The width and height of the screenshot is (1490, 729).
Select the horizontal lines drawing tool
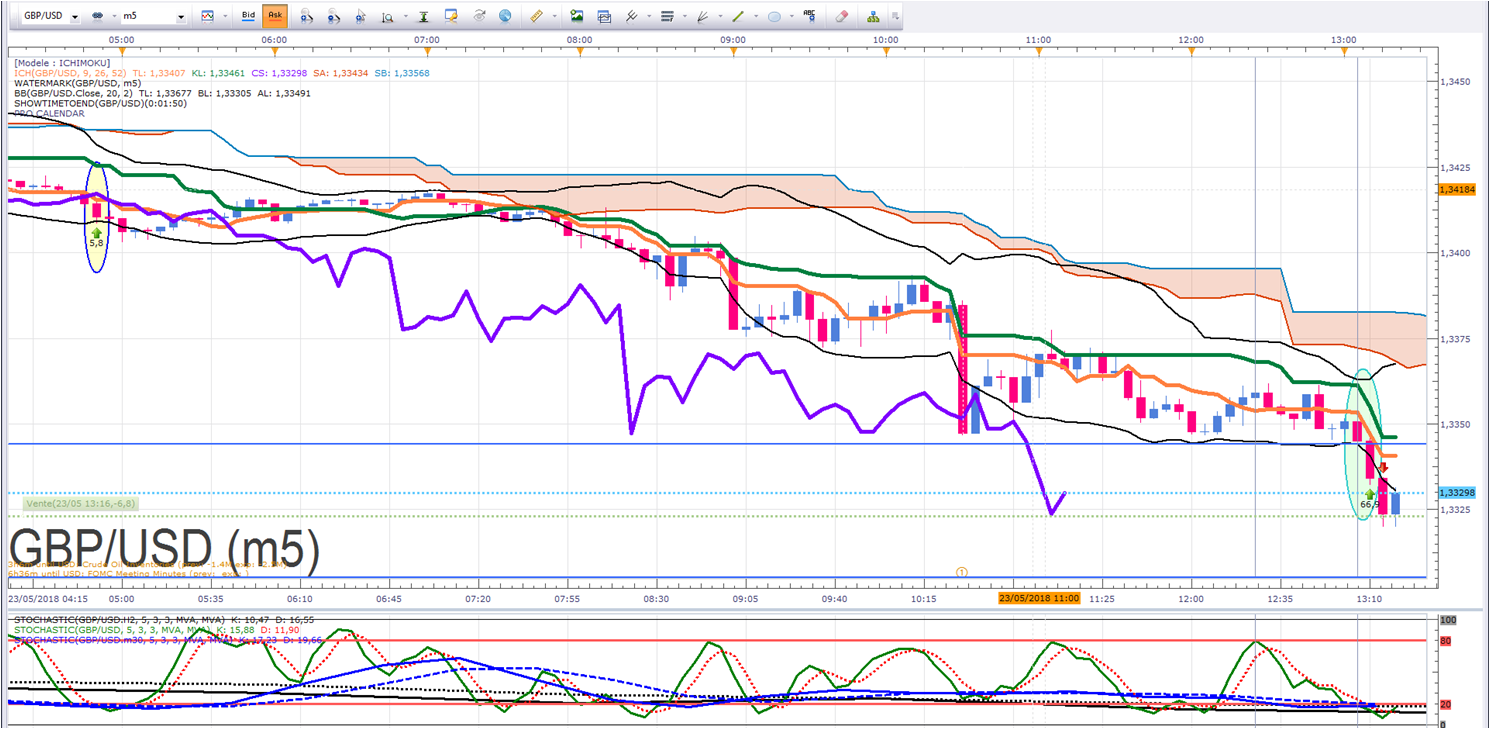pyautogui.click(x=667, y=17)
